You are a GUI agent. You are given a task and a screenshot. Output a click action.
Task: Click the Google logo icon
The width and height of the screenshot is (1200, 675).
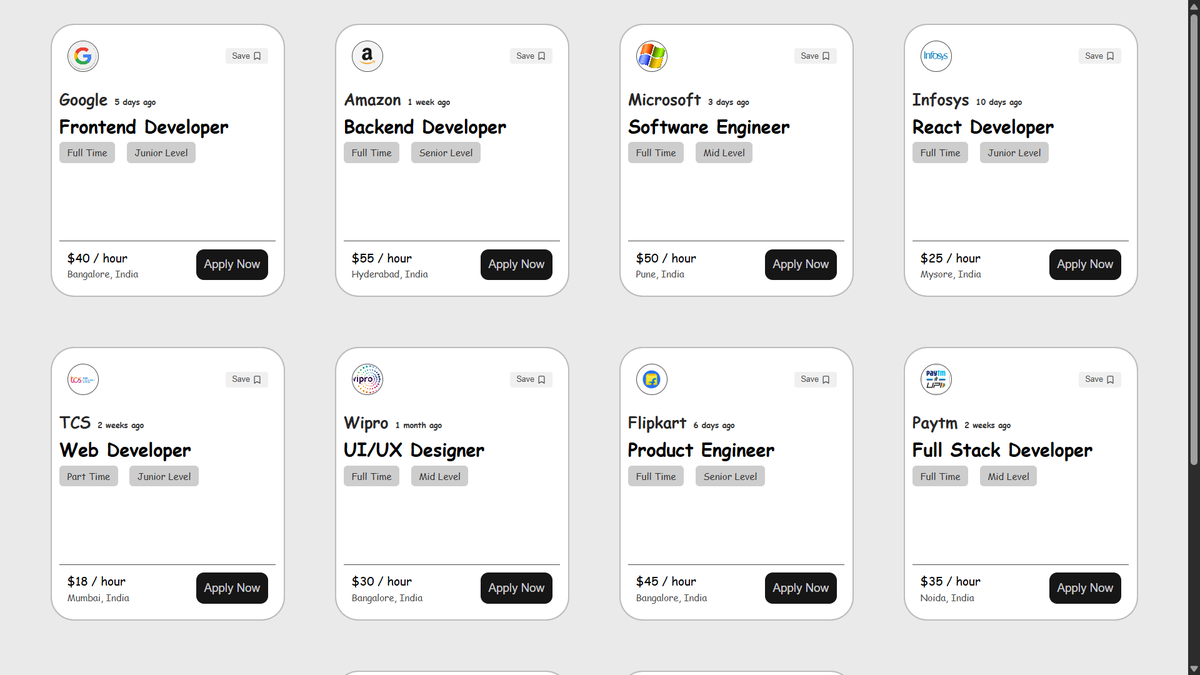pos(83,56)
